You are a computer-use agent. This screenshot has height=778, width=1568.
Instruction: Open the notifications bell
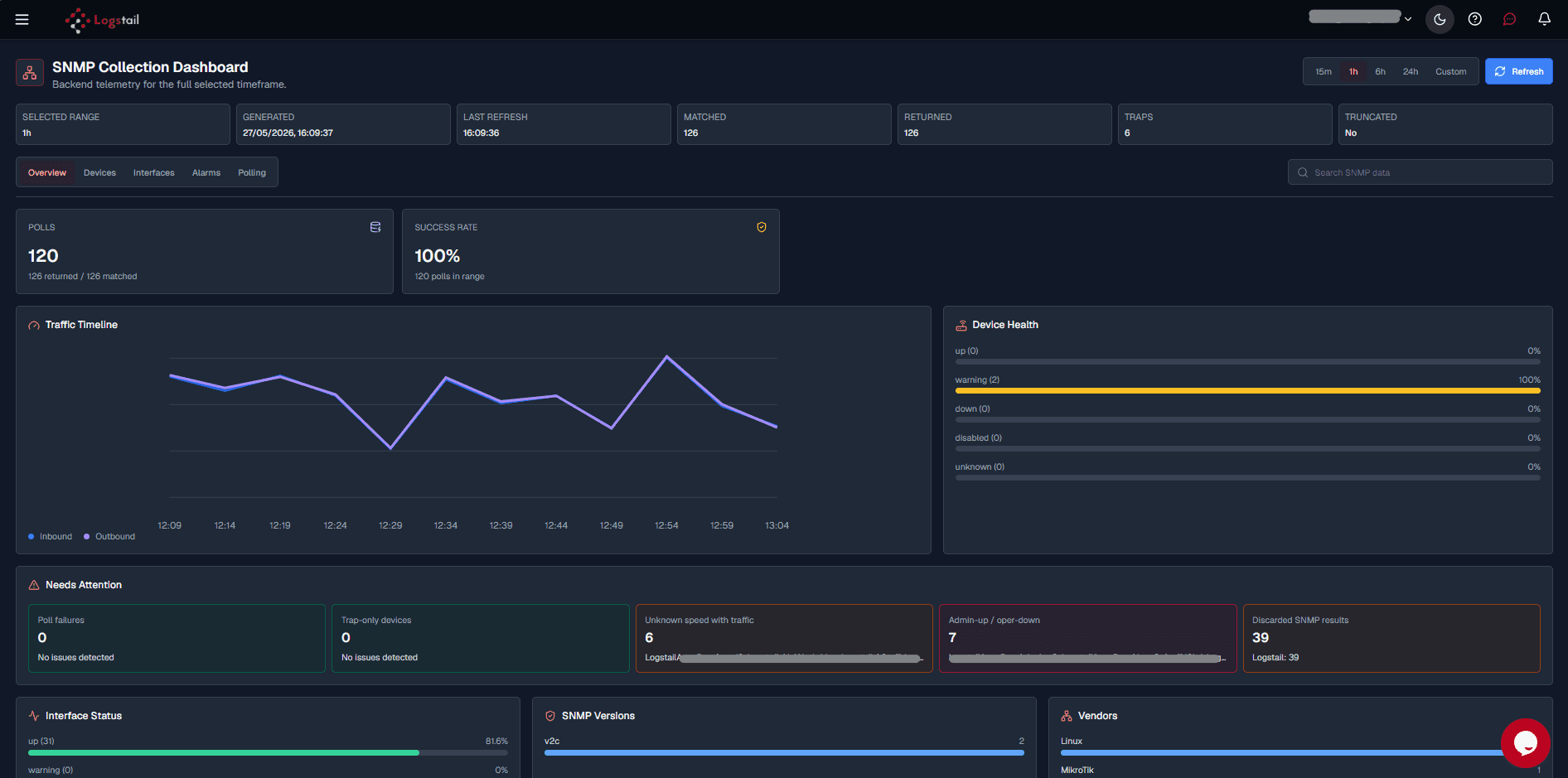point(1544,19)
